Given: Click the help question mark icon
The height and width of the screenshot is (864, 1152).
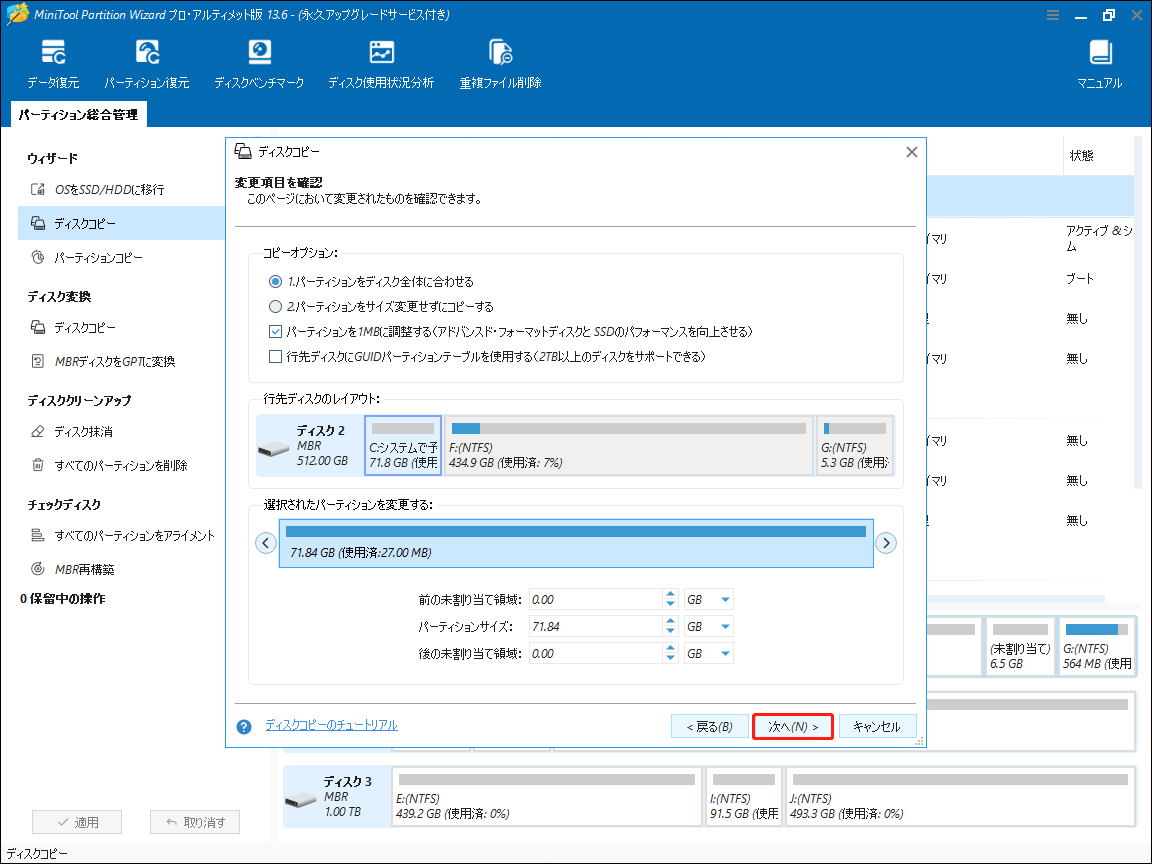Looking at the screenshot, I should [x=244, y=727].
